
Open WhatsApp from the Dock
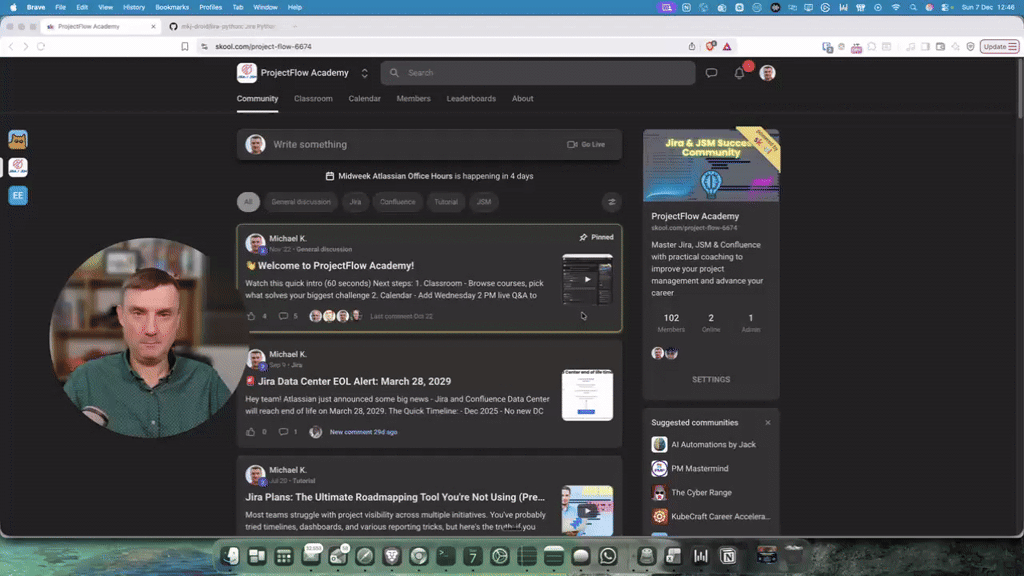[x=607, y=557]
